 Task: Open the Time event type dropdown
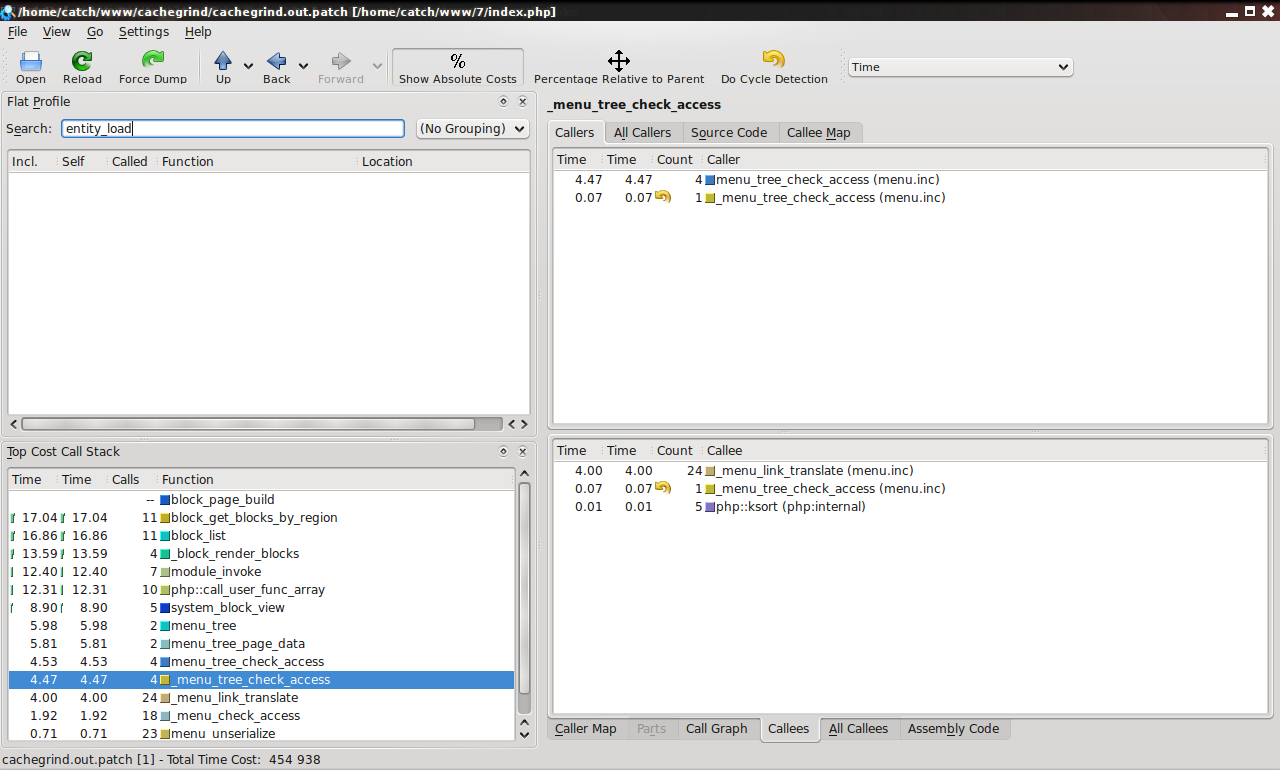pyautogui.click(x=960, y=67)
